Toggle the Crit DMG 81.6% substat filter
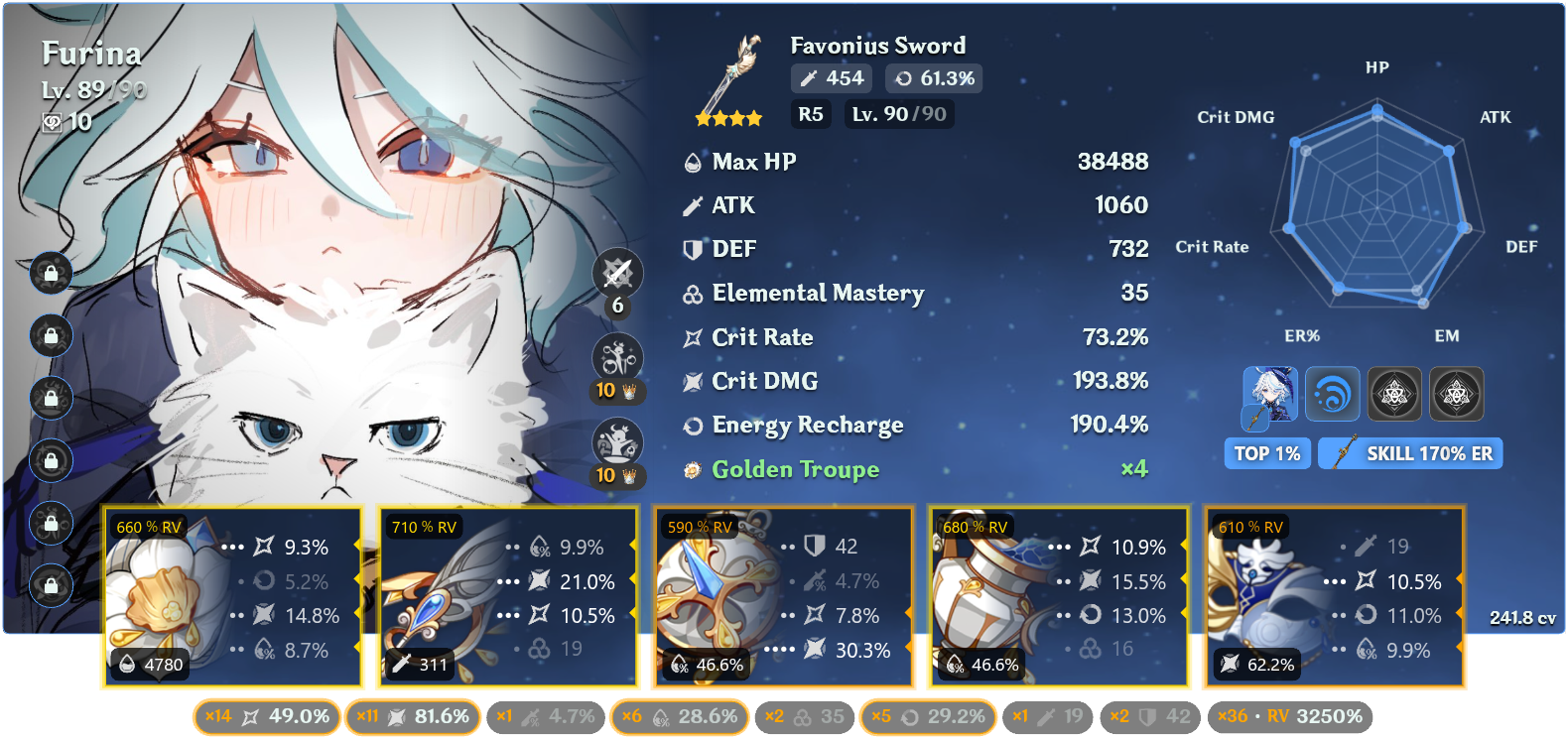Viewport: 1568px width, 741px height. click(x=413, y=716)
